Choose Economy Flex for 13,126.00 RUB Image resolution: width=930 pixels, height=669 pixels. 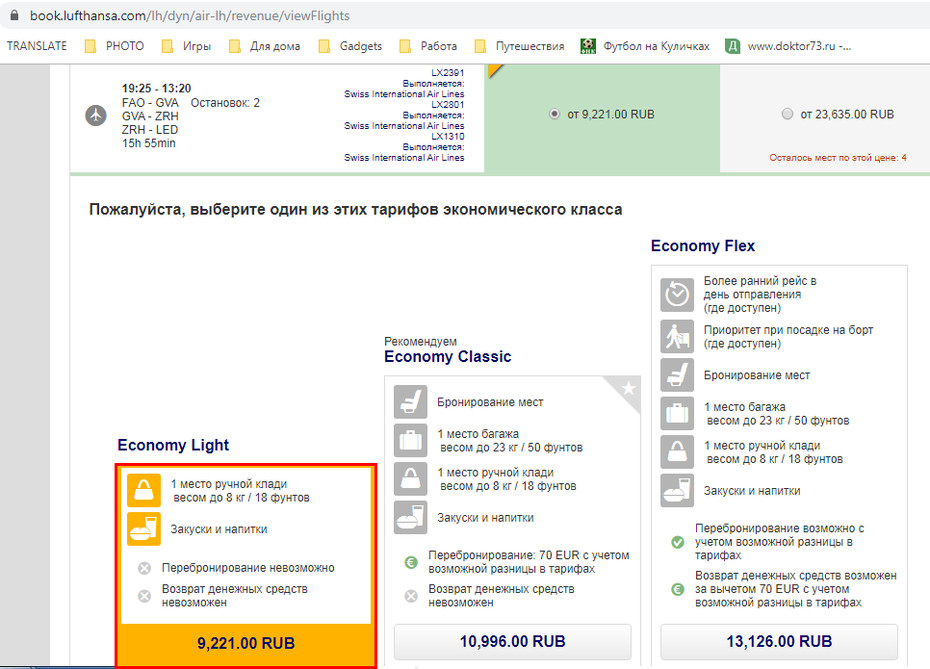[779, 641]
